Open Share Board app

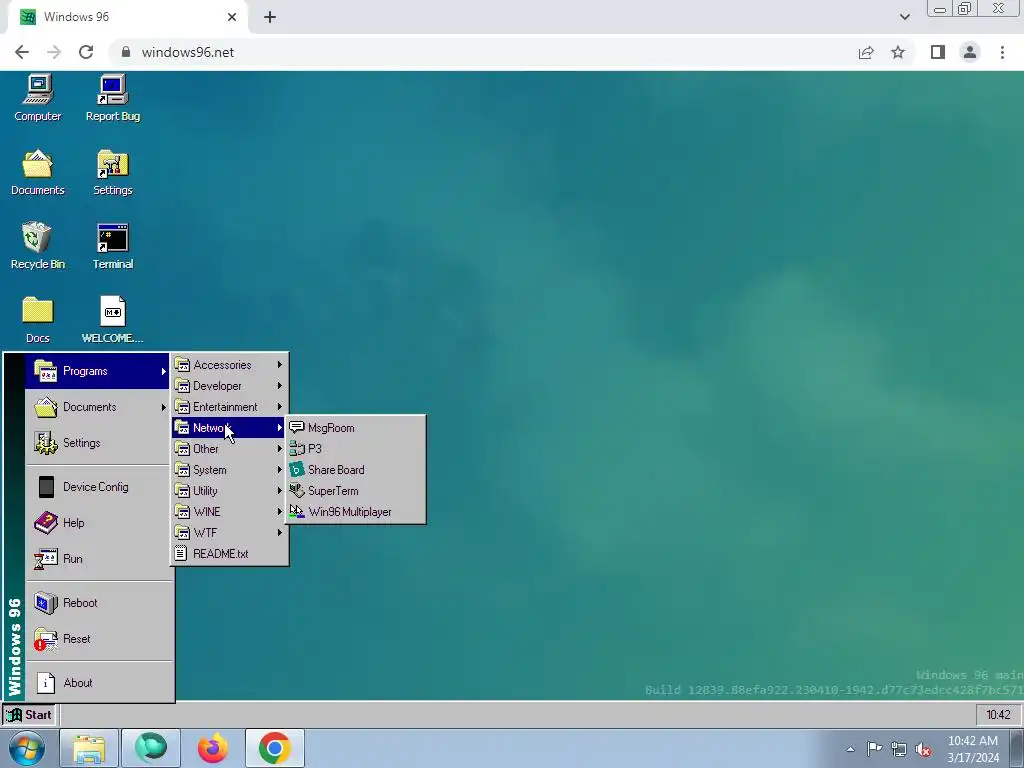click(356, 470)
